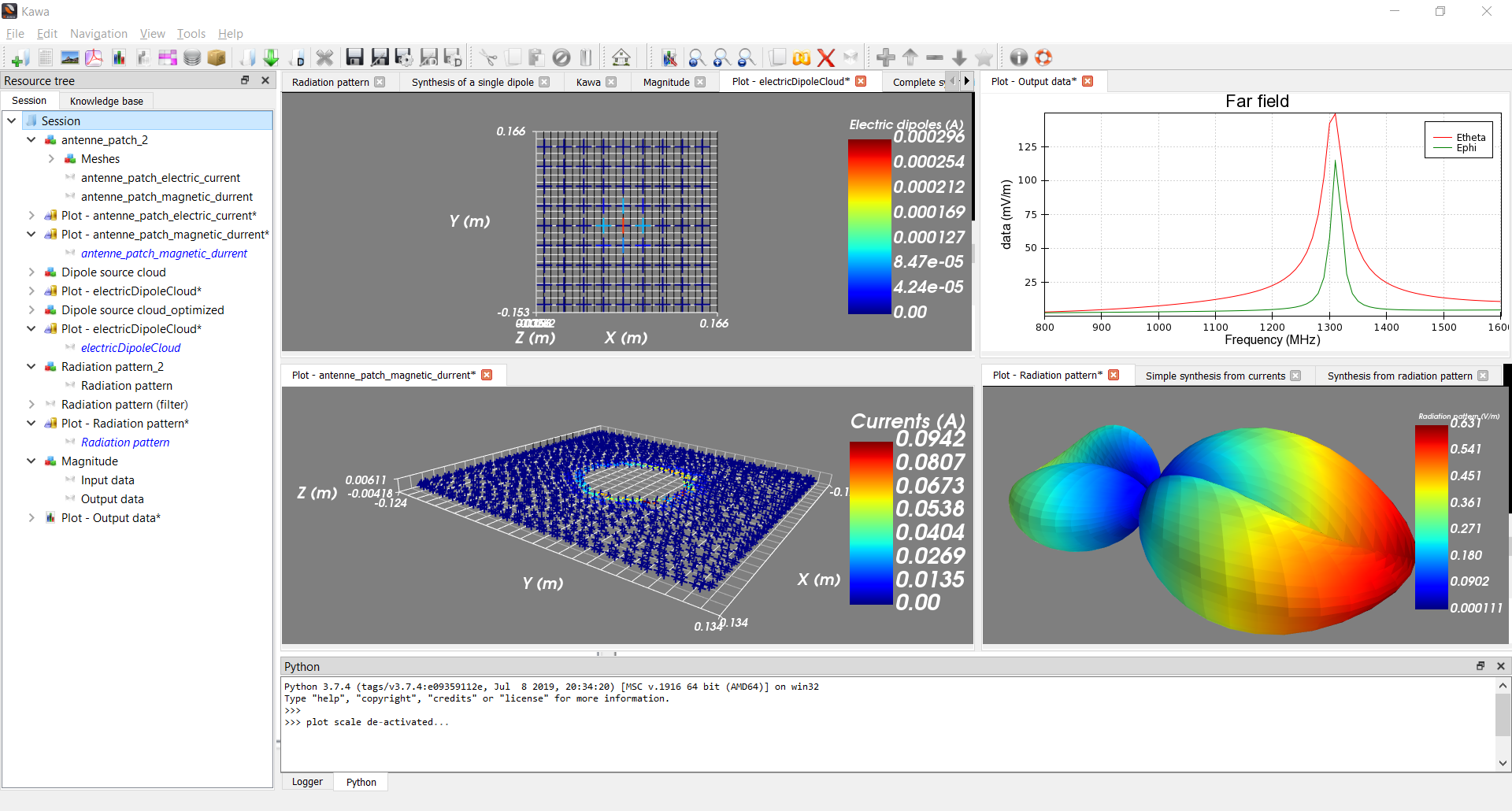This screenshot has width=1512, height=811.
Task: Click the home icon in toolbar
Action: 621,58
